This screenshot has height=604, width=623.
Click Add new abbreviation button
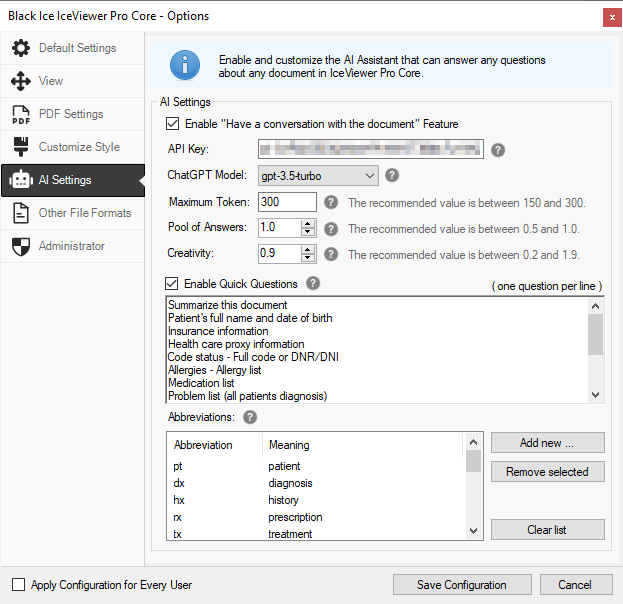click(547, 443)
